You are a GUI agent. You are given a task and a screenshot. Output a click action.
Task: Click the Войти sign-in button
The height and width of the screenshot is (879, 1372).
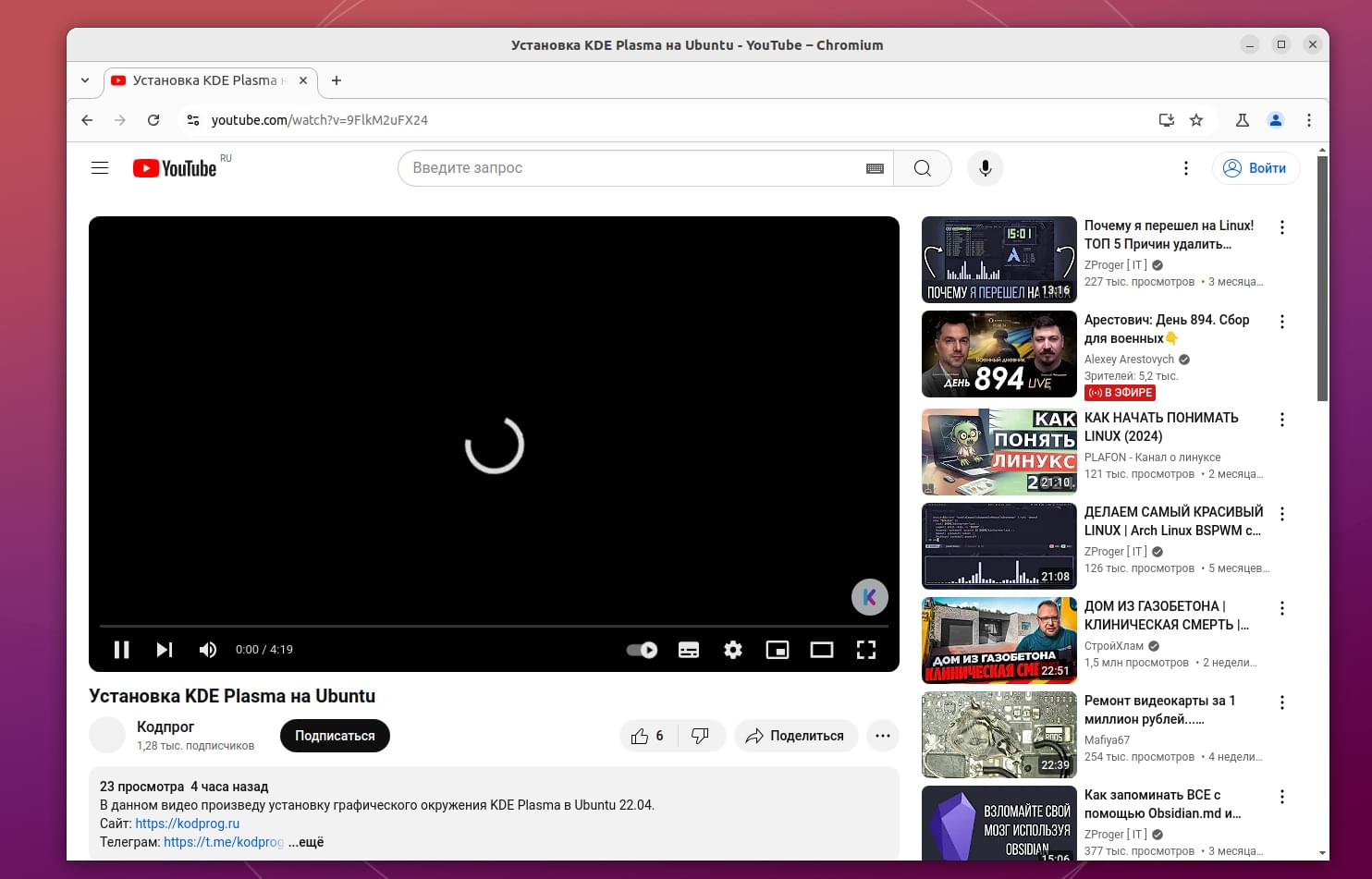point(1256,168)
